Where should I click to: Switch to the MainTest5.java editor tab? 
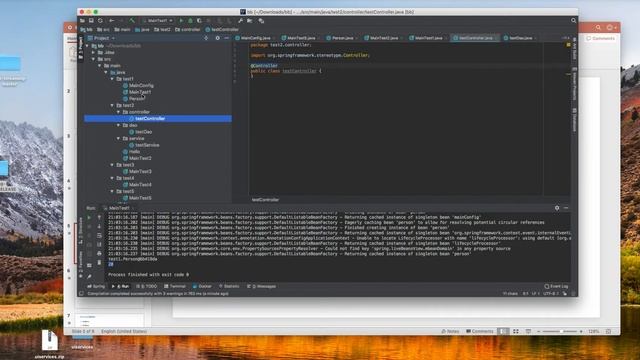click(x=300, y=38)
